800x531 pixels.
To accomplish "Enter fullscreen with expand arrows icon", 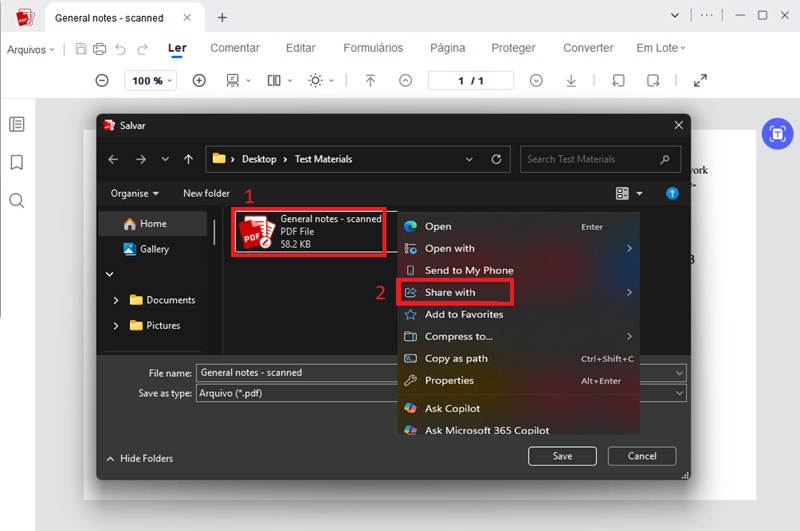I will [x=701, y=80].
